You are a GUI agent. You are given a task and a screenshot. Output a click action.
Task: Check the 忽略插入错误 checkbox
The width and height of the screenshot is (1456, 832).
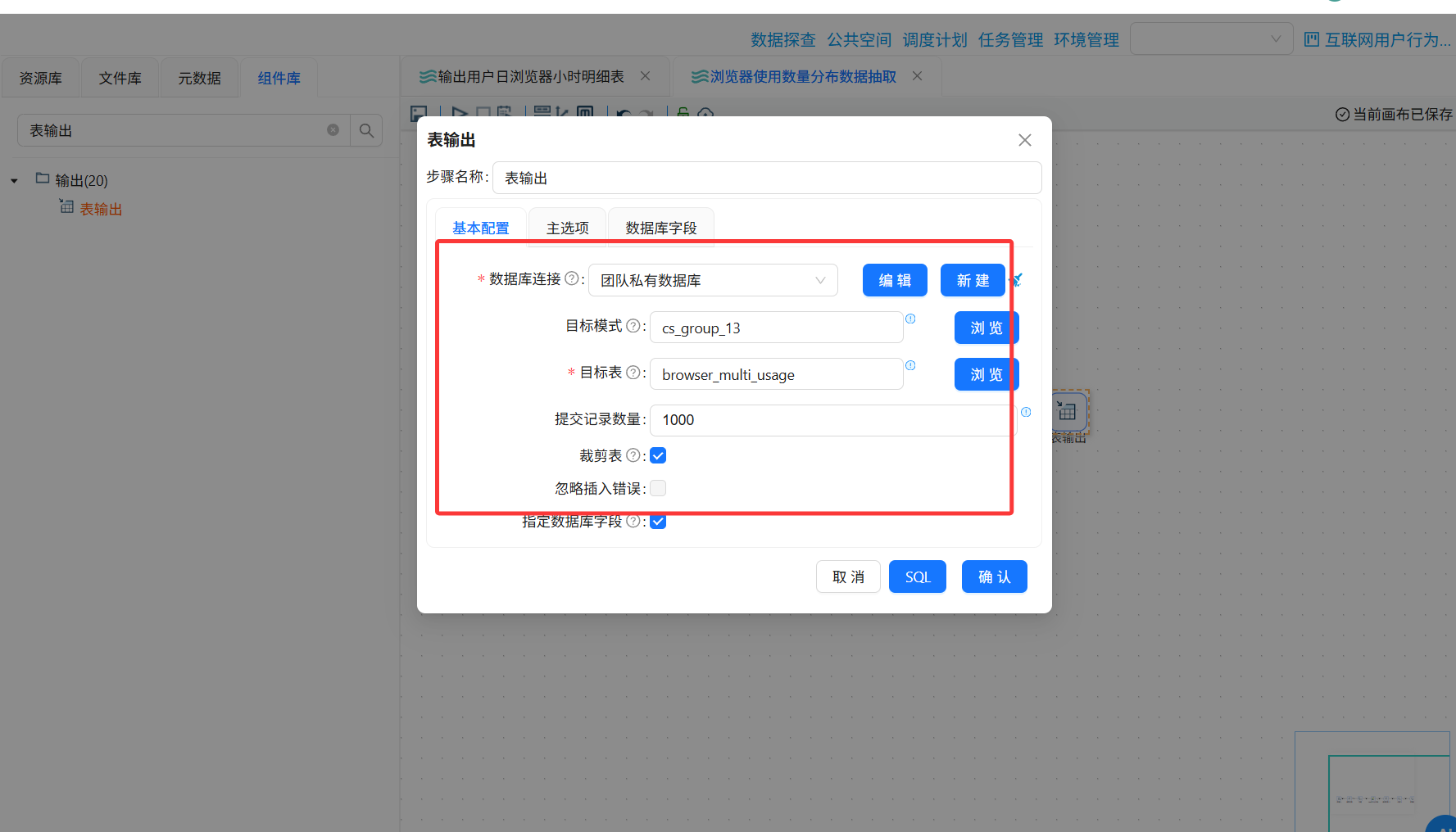[658, 488]
